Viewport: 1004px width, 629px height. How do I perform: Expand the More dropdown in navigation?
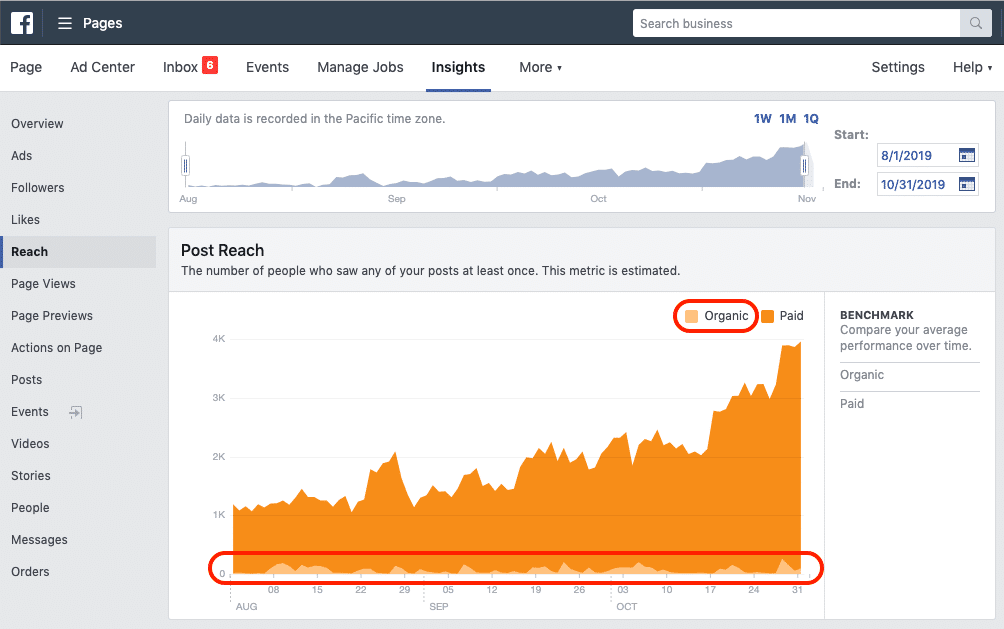click(x=540, y=67)
